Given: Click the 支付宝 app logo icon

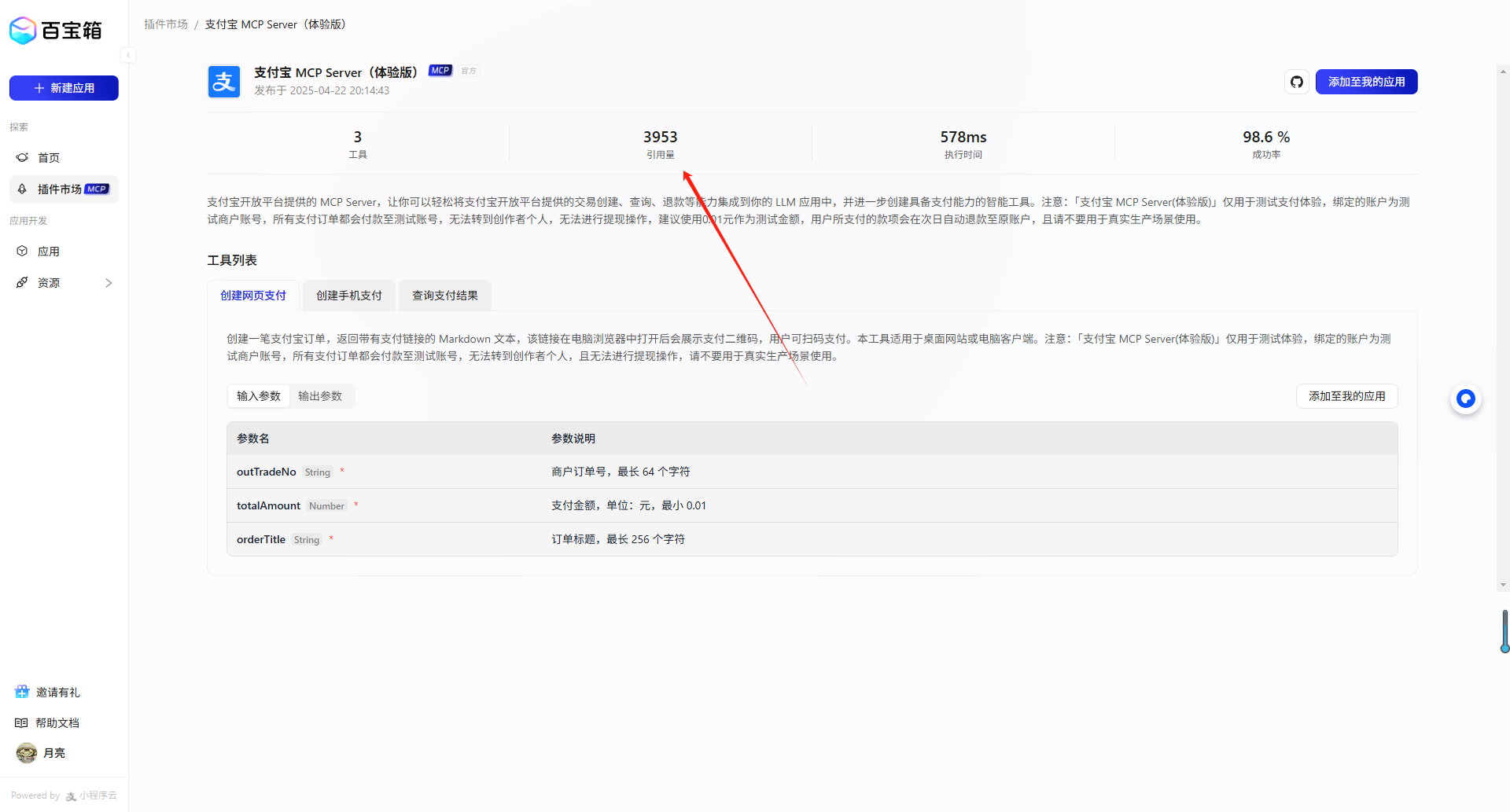Looking at the screenshot, I should [224, 82].
